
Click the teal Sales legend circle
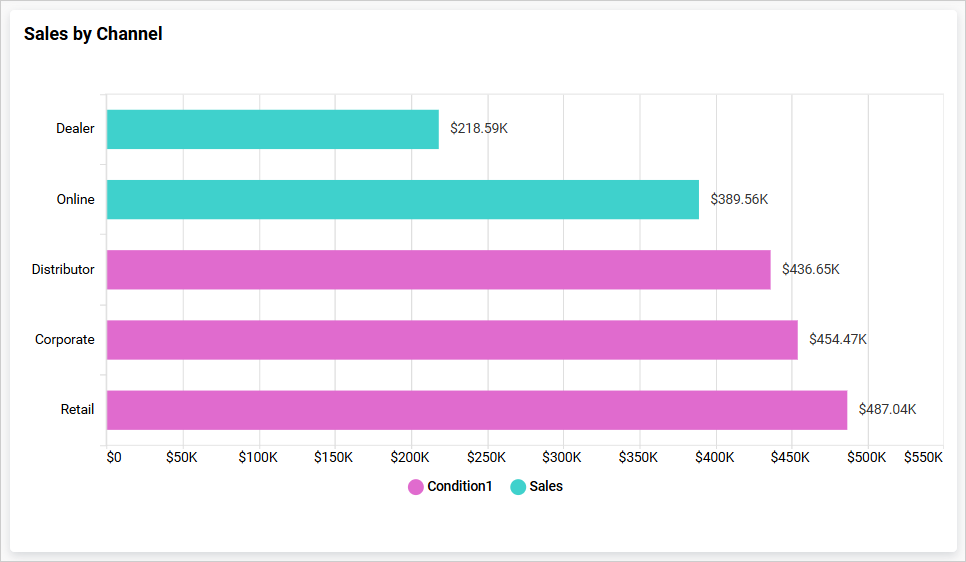tap(518, 487)
